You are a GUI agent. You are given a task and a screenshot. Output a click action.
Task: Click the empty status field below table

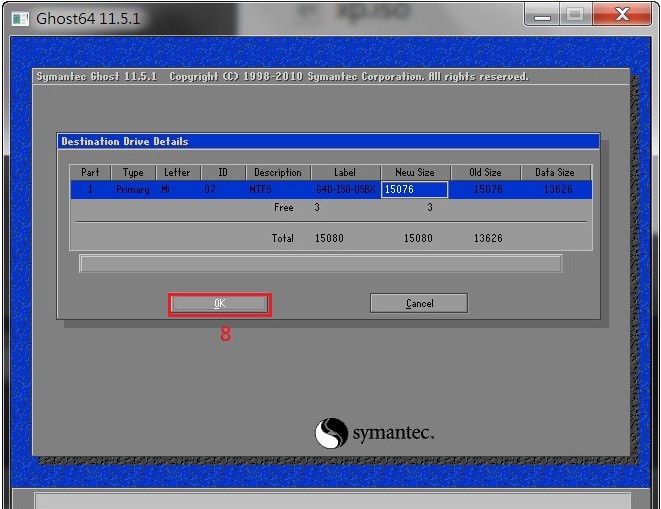click(x=320, y=264)
